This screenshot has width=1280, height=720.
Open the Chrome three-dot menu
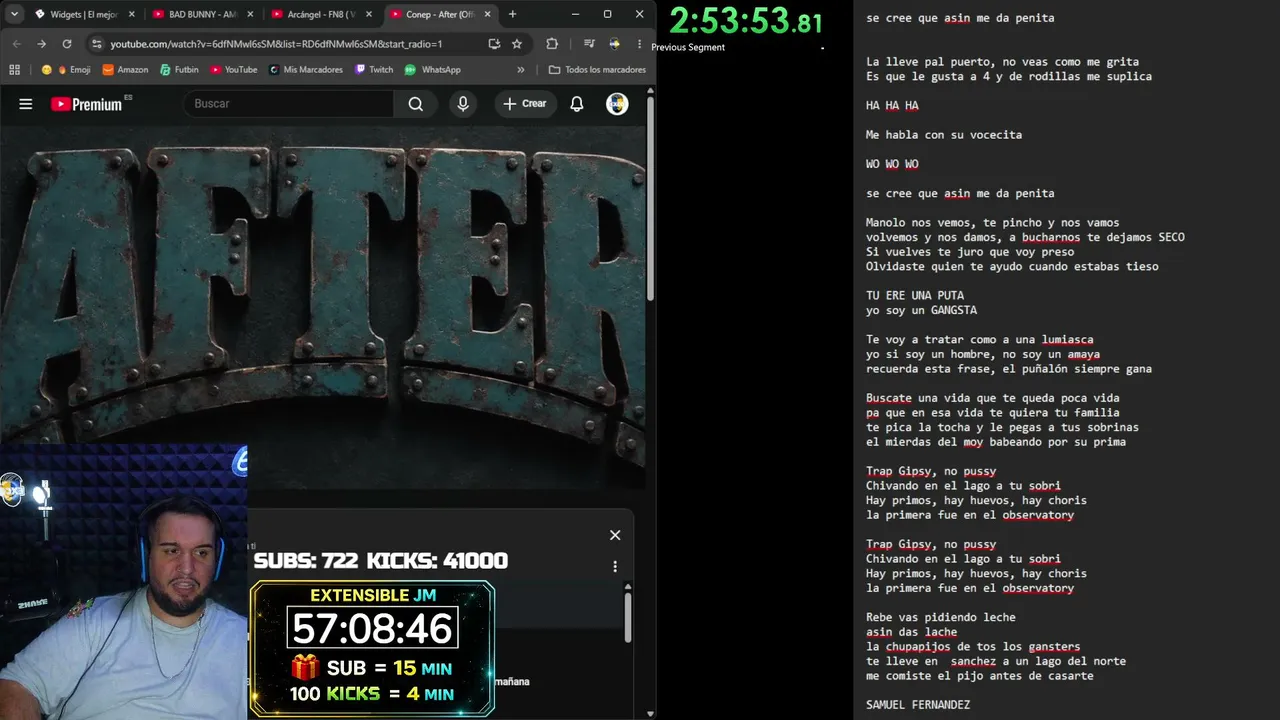(639, 44)
